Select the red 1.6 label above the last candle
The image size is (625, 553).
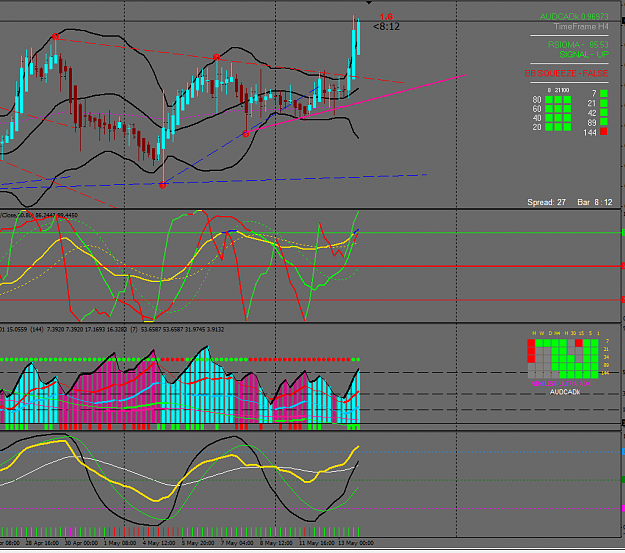[x=386, y=17]
